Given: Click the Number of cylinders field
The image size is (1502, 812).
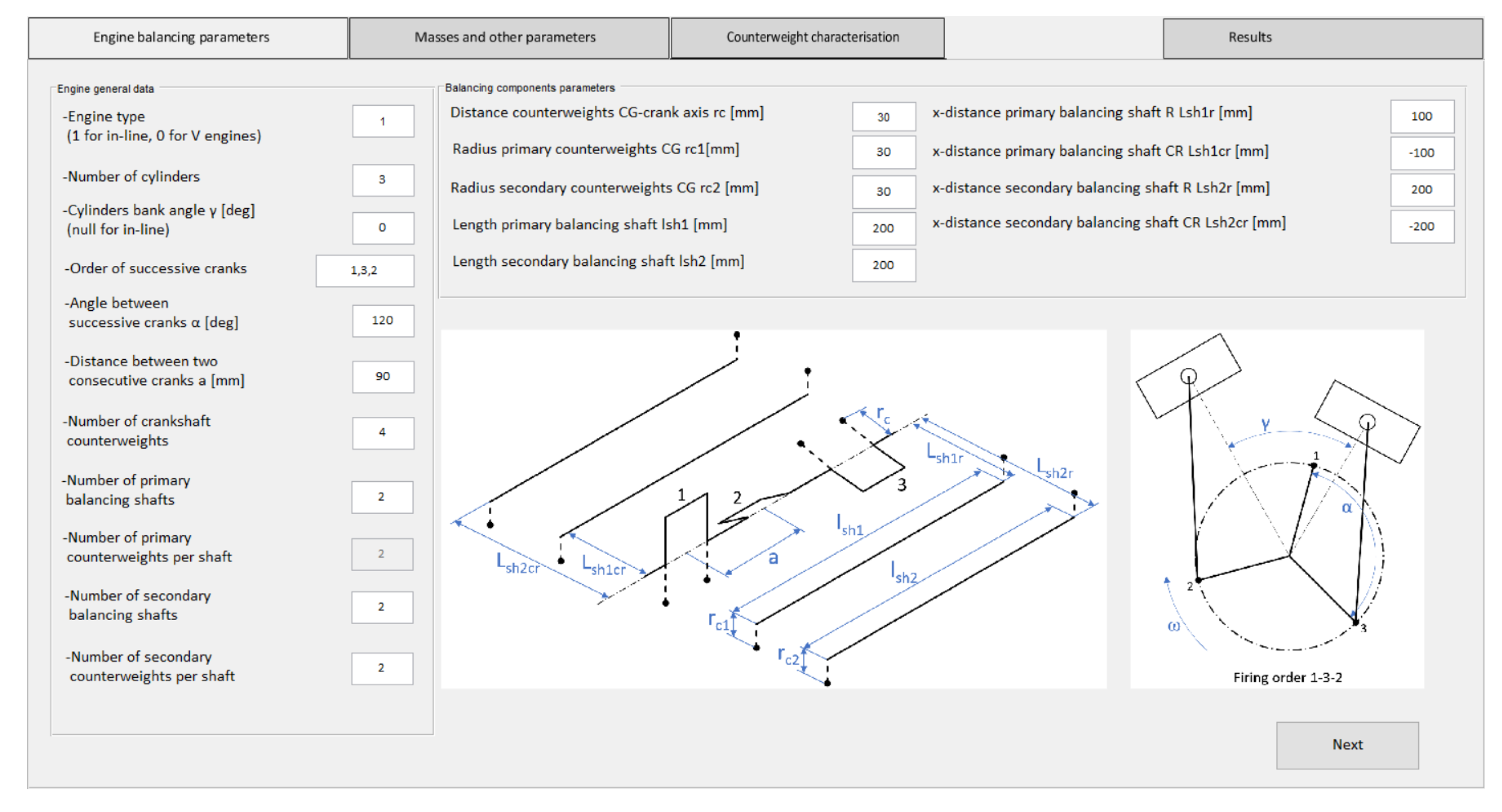Looking at the screenshot, I should point(383,180).
